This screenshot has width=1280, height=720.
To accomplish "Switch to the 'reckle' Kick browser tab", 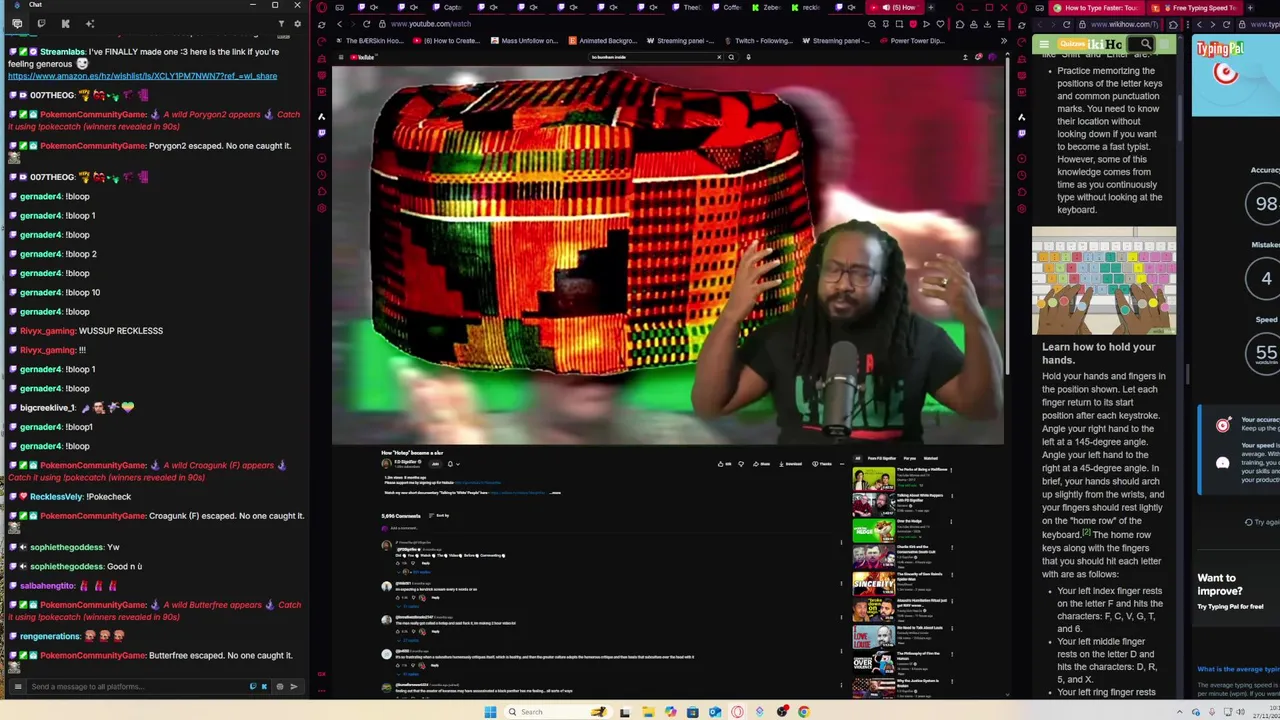I will click(x=805, y=8).
